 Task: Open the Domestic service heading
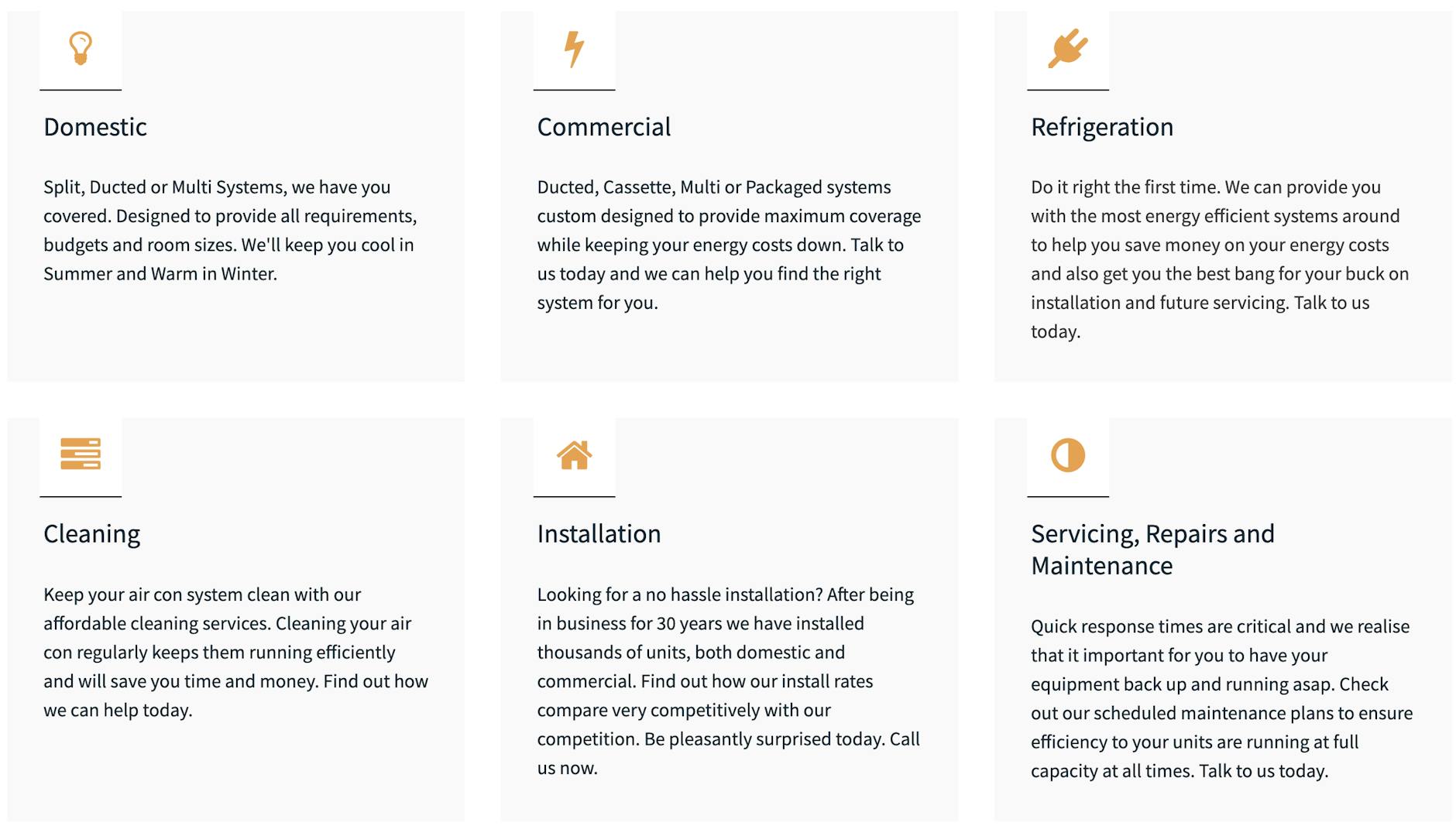pos(95,127)
